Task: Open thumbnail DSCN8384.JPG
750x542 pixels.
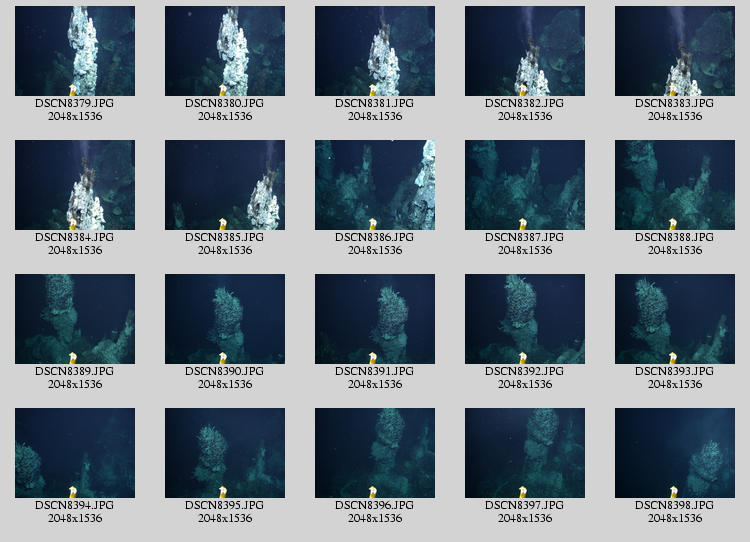Action: pos(75,185)
